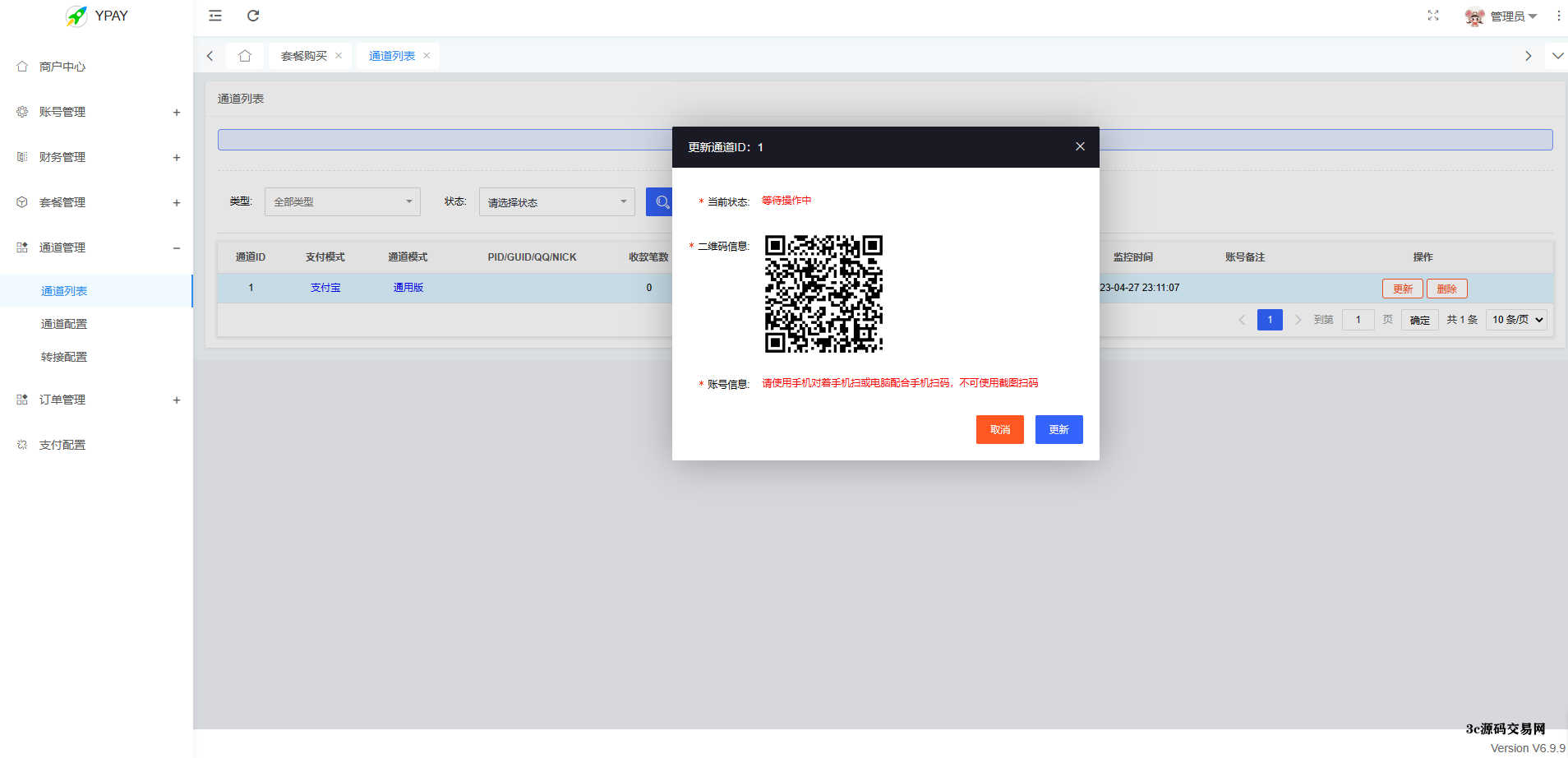
Task: Switch to 通道列表 tab
Action: coord(392,56)
